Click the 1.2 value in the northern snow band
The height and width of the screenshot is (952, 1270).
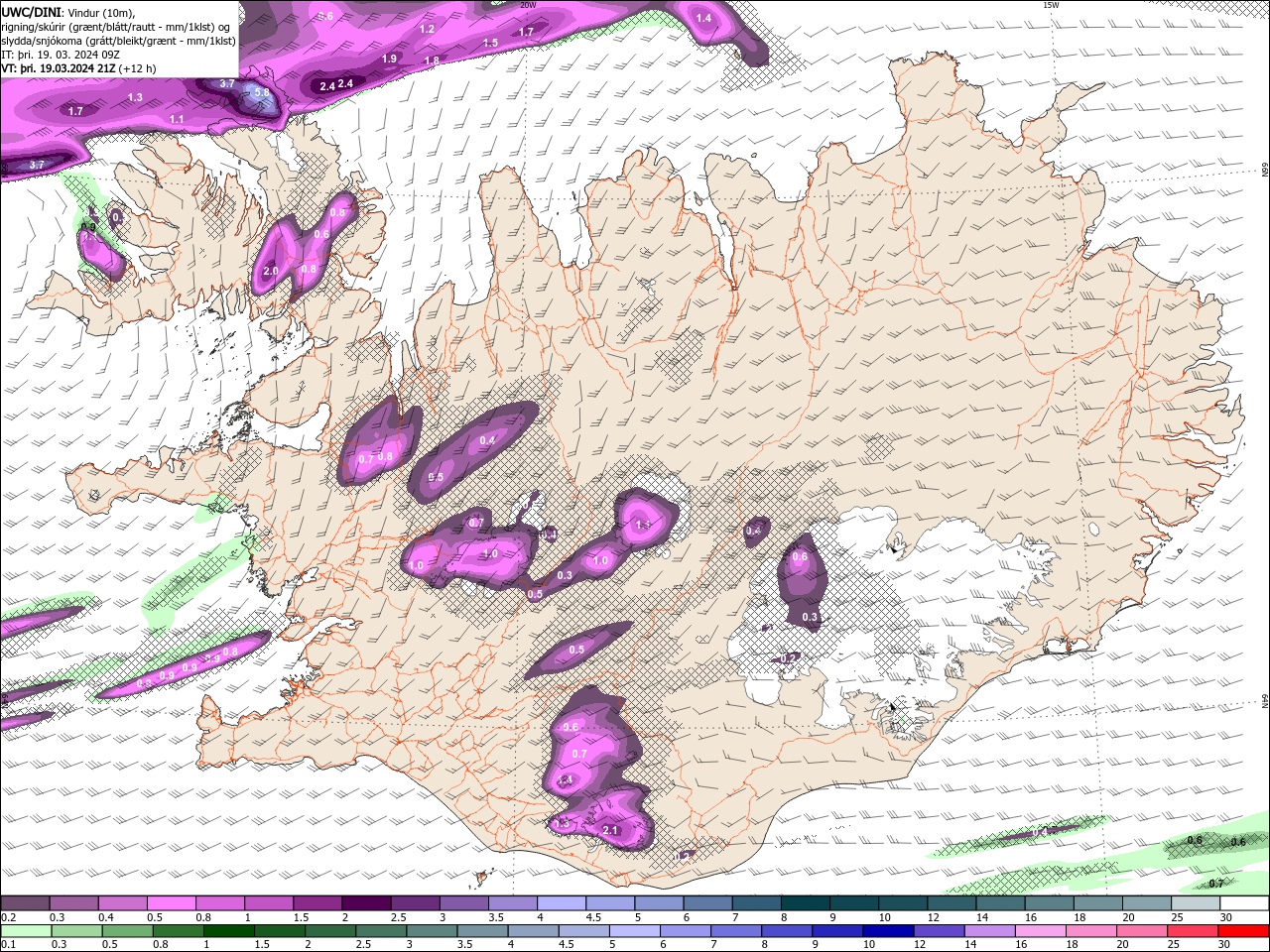pyautogui.click(x=427, y=30)
